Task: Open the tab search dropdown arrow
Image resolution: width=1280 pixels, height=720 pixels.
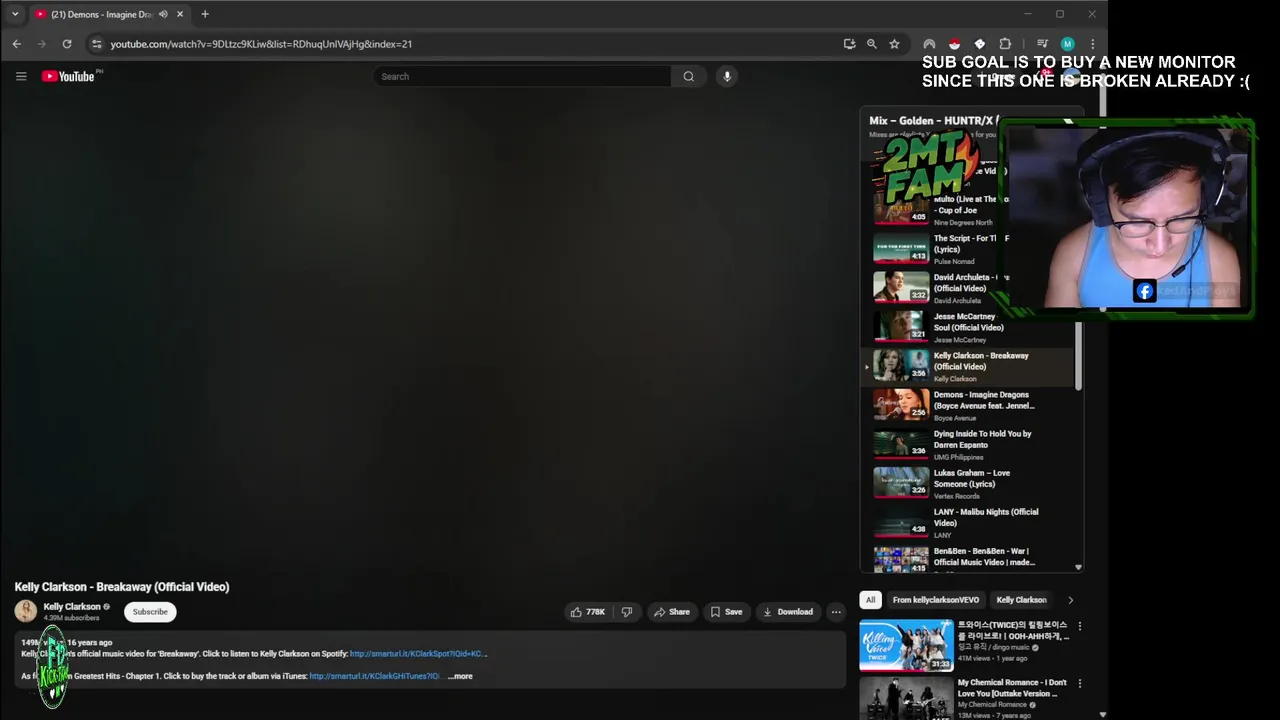Action: pyautogui.click(x=15, y=14)
